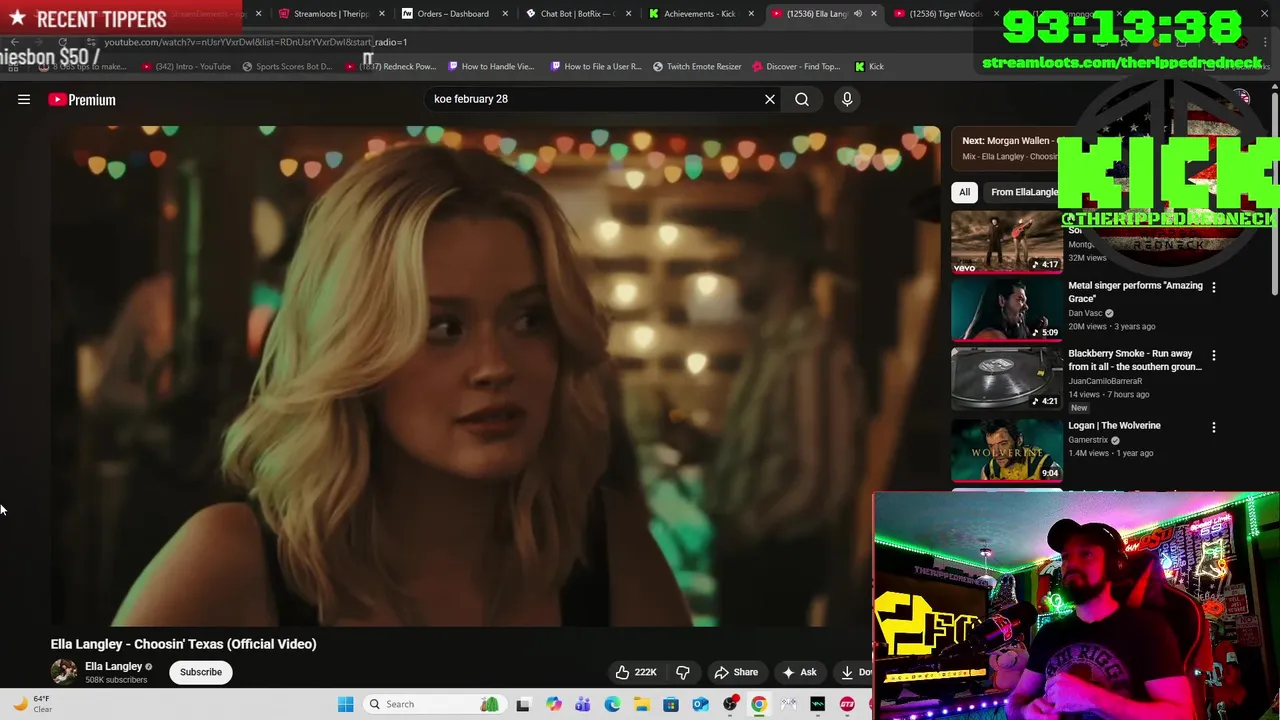Switch to Achievements Kick tab
The width and height of the screenshot is (1280, 720).
[699, 14]
